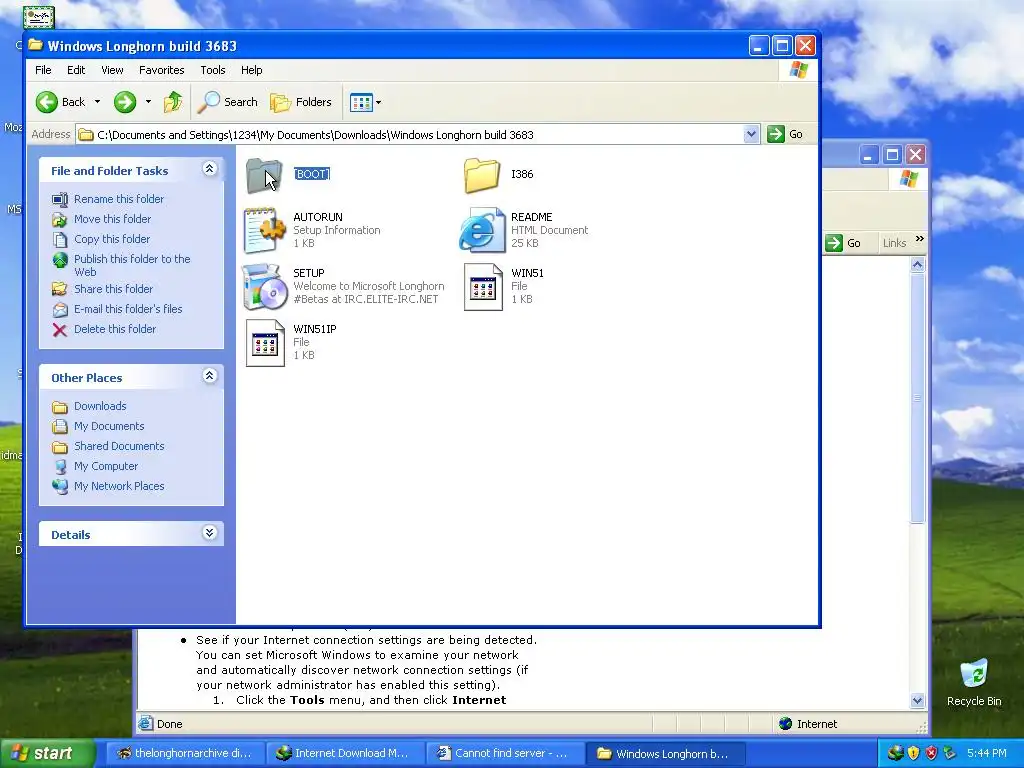The height and width of the screenshot is (768, 1024).
Task: Select the WIN51 file icon
Action: pos(483,286)
